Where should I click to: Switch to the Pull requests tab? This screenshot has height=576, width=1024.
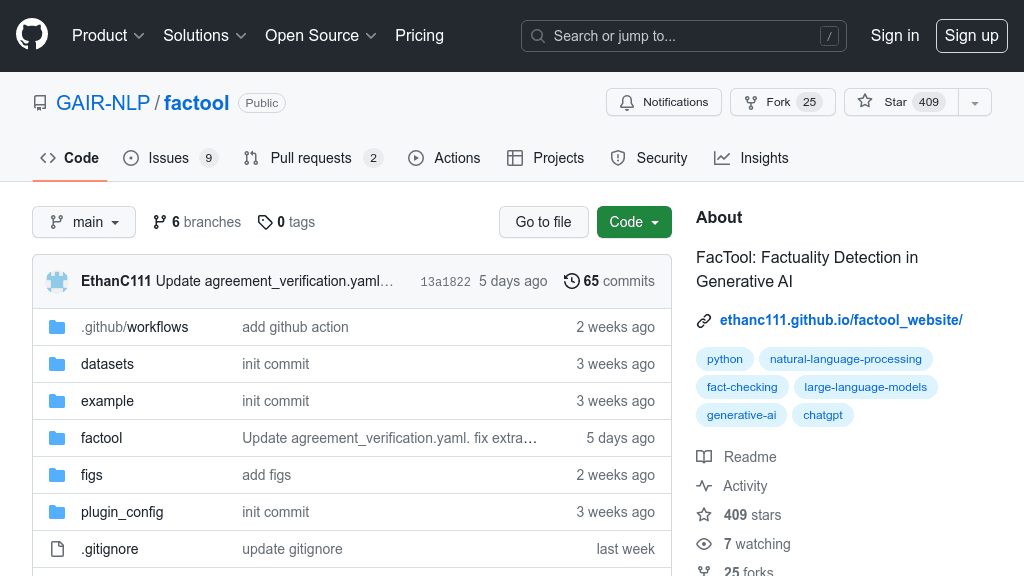[313, 158]
